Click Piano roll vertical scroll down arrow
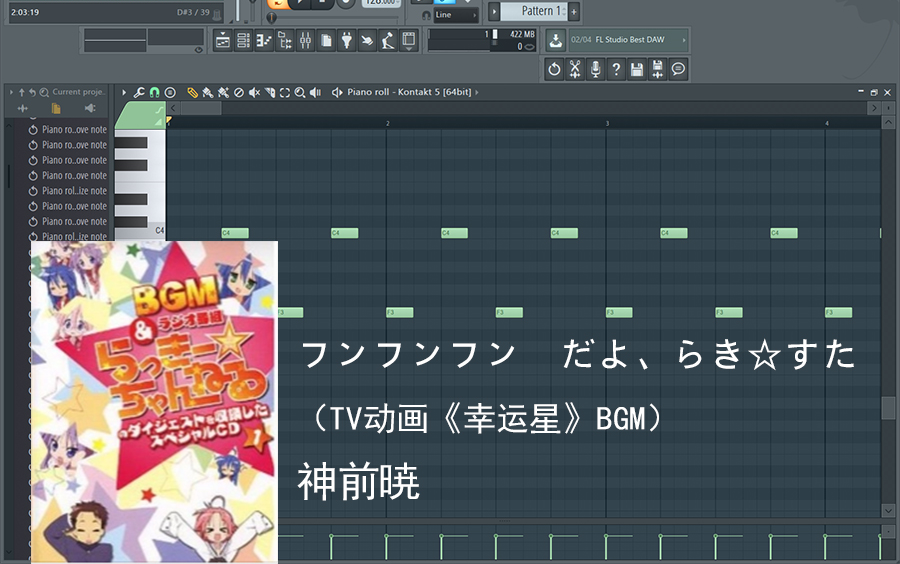Screen dimensions: 900x564 click(888, 509)
